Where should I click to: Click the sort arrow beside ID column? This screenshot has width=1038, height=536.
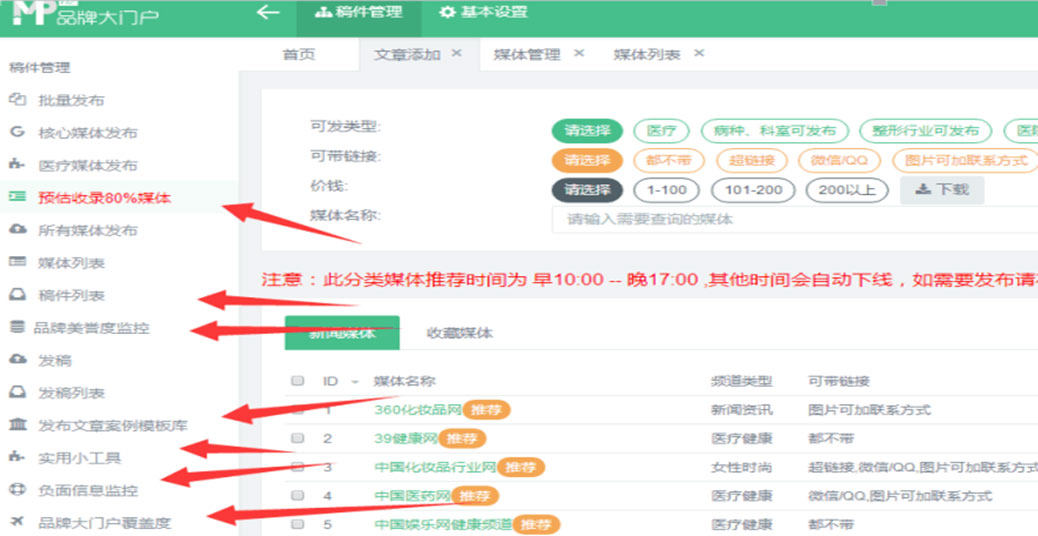pyautogui.click(x=354, y=382)
